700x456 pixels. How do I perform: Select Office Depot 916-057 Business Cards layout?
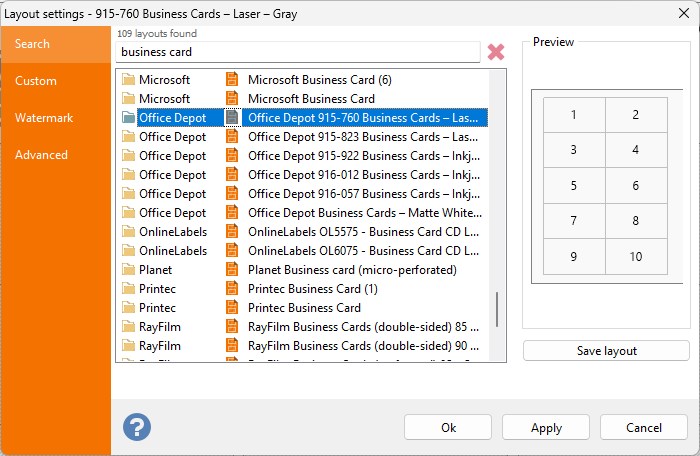coord(364,194)
